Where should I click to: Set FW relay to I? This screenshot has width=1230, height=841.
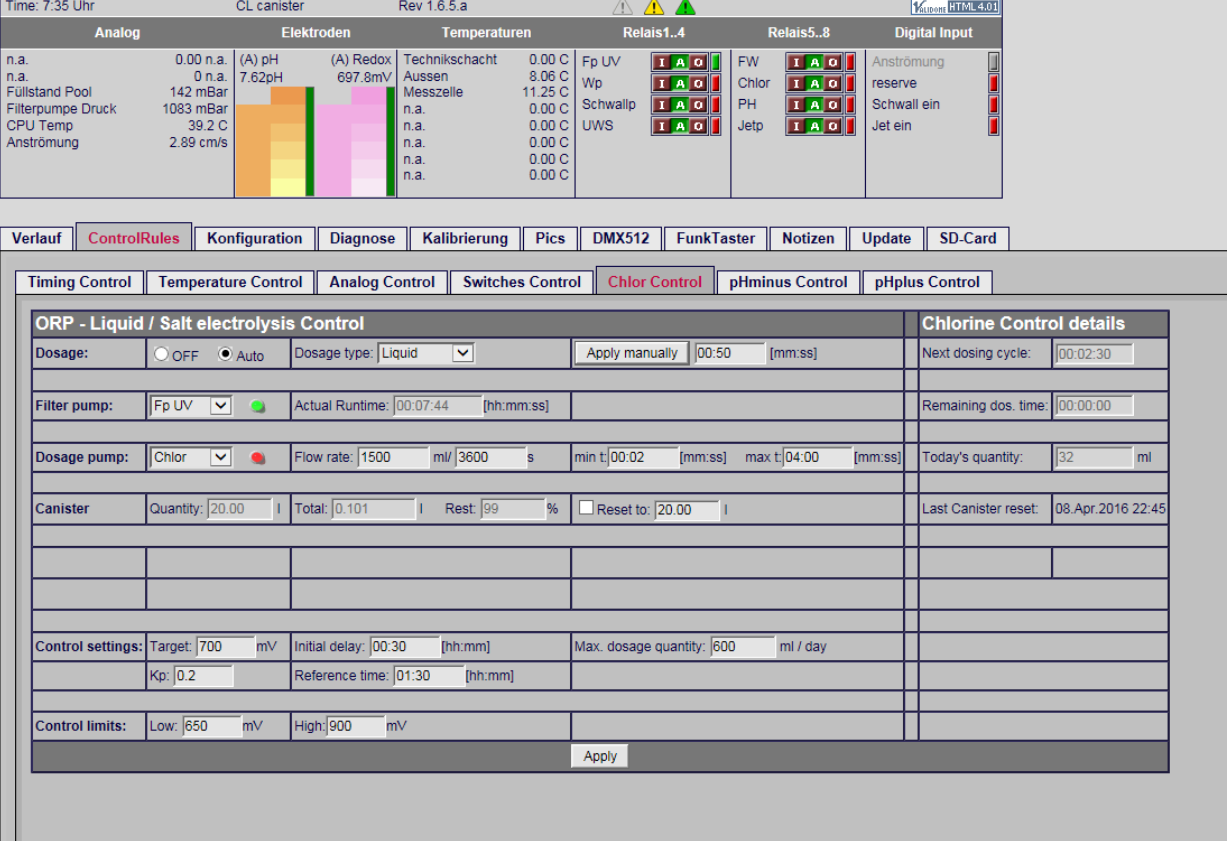click(796, 62)
